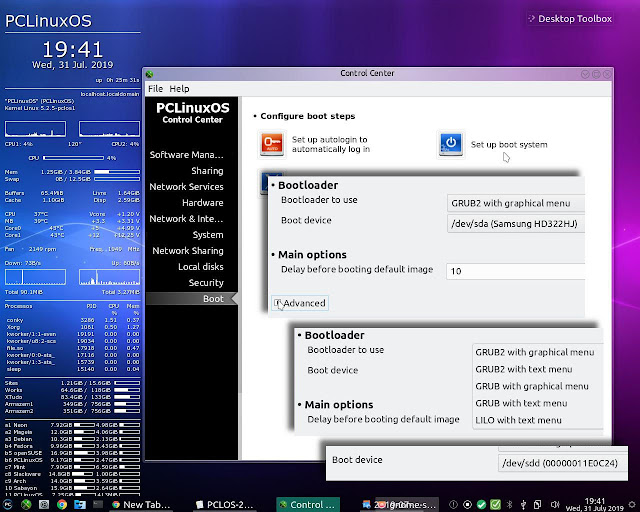Open the taskbar settings icon at far right
This screenshot has width=640, height=512.
click(632, 505)
